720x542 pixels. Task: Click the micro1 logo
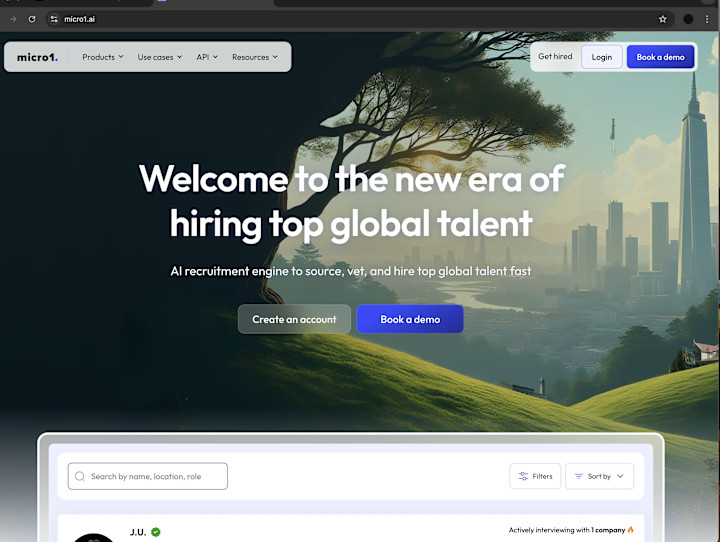37,57
